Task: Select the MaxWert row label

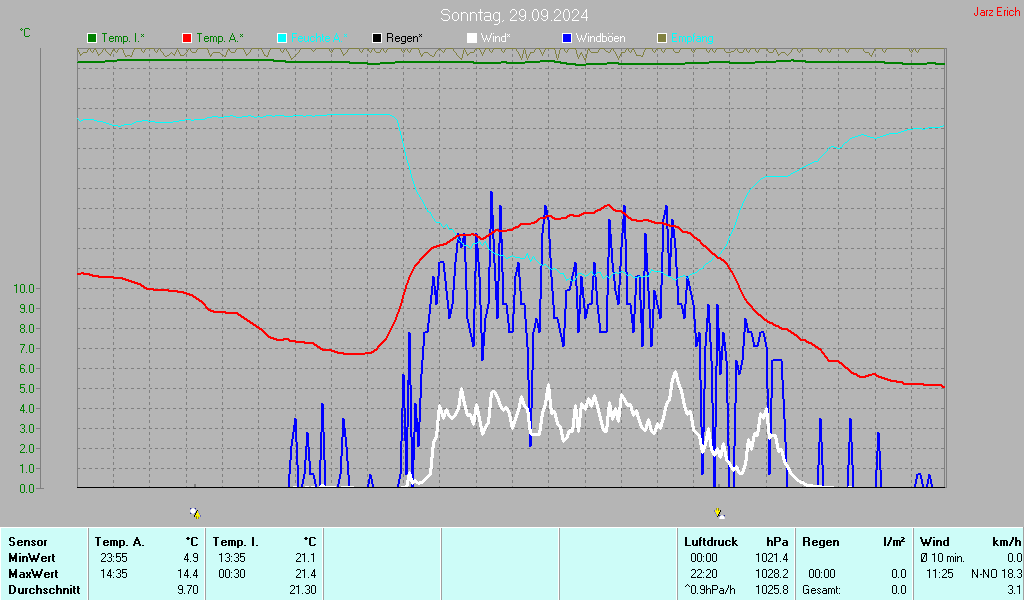Action: click(x=32, y=574)
